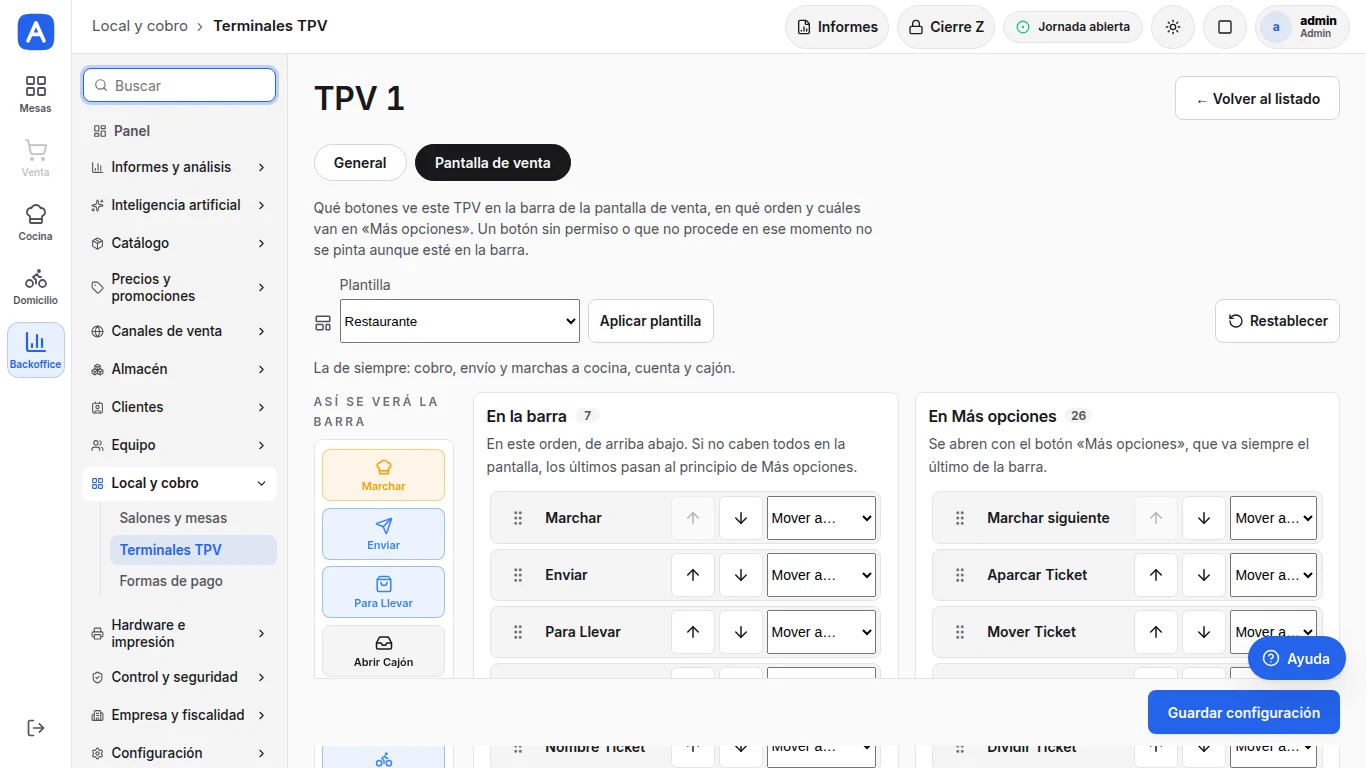The width and height of the screenshot is (1366, 768).
Task: Open 'Mover a...' dropdown for Marchar
Action: (821, 518)
